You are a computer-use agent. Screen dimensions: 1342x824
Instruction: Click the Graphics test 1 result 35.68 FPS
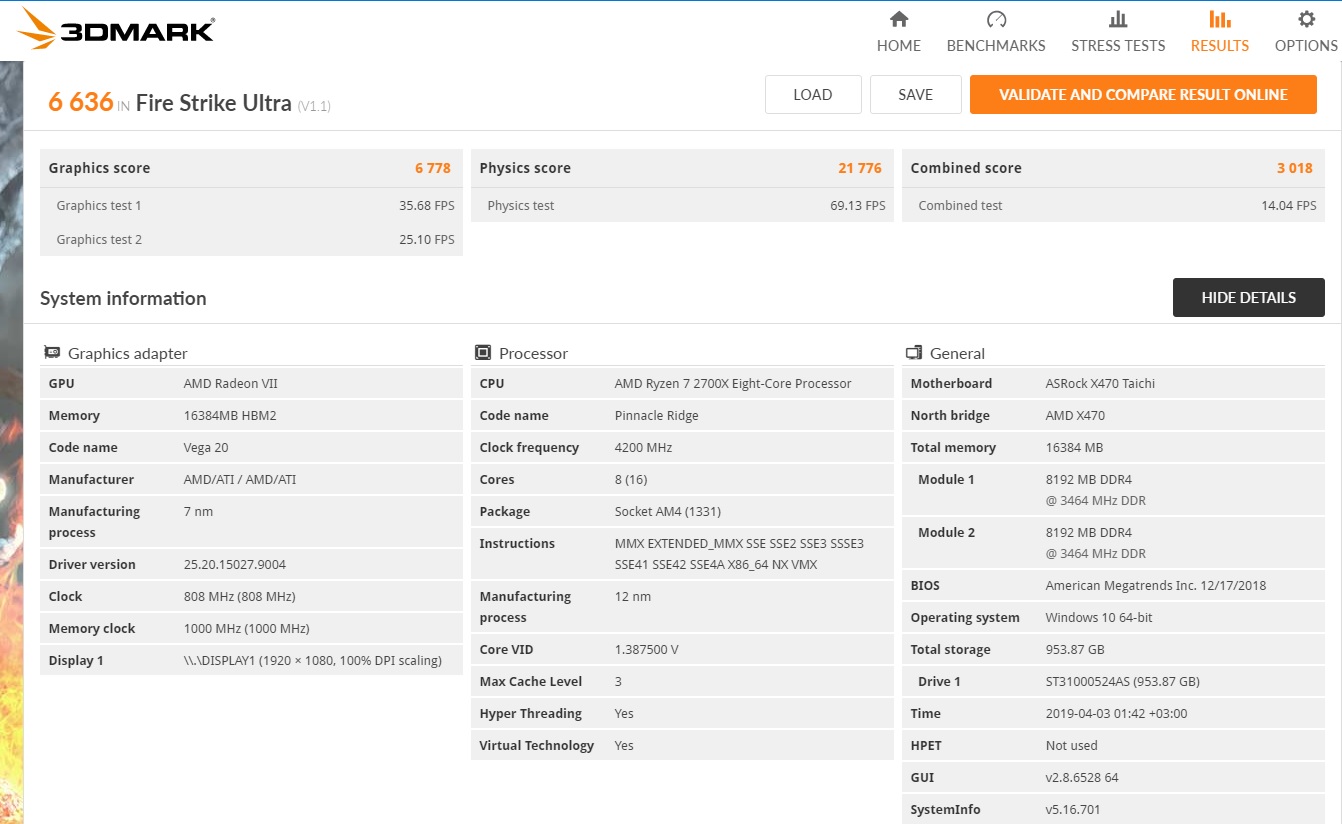[x=427, y=206]
